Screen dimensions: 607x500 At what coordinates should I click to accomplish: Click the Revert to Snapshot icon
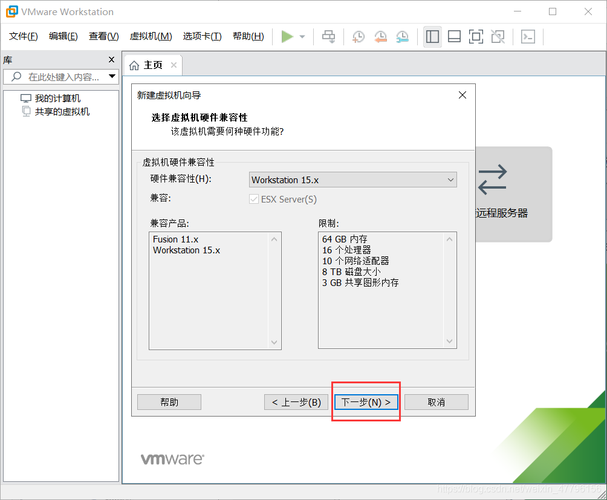[381, 37]
